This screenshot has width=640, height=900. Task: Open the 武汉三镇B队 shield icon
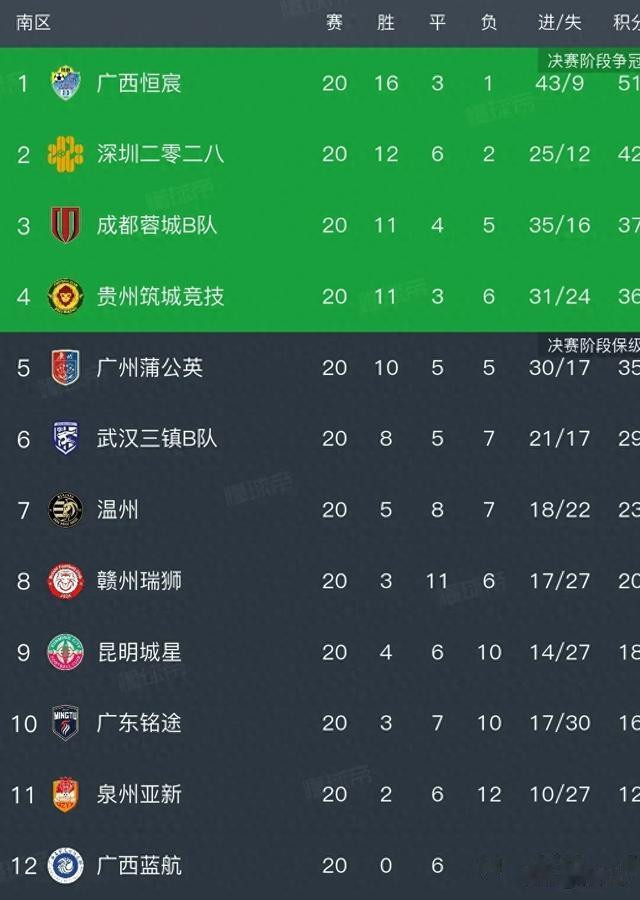tap(65, 438)
